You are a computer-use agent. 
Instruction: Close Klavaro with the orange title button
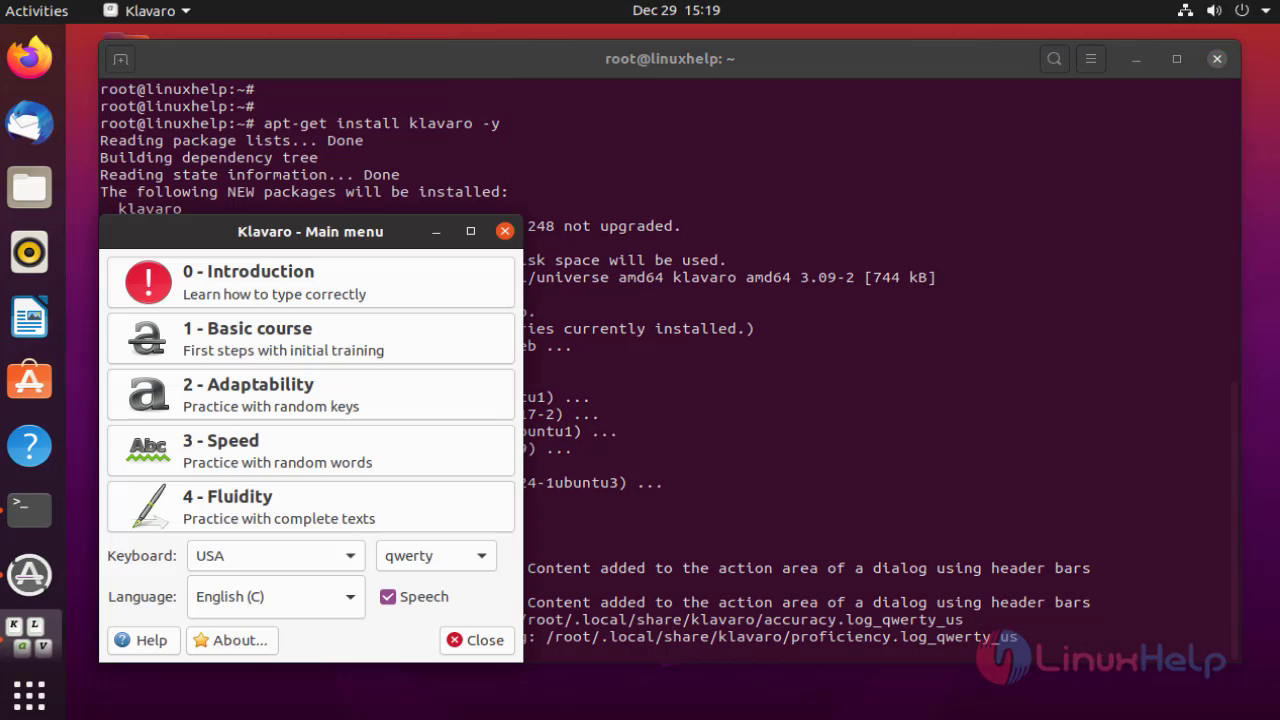(x=505, y=231)
